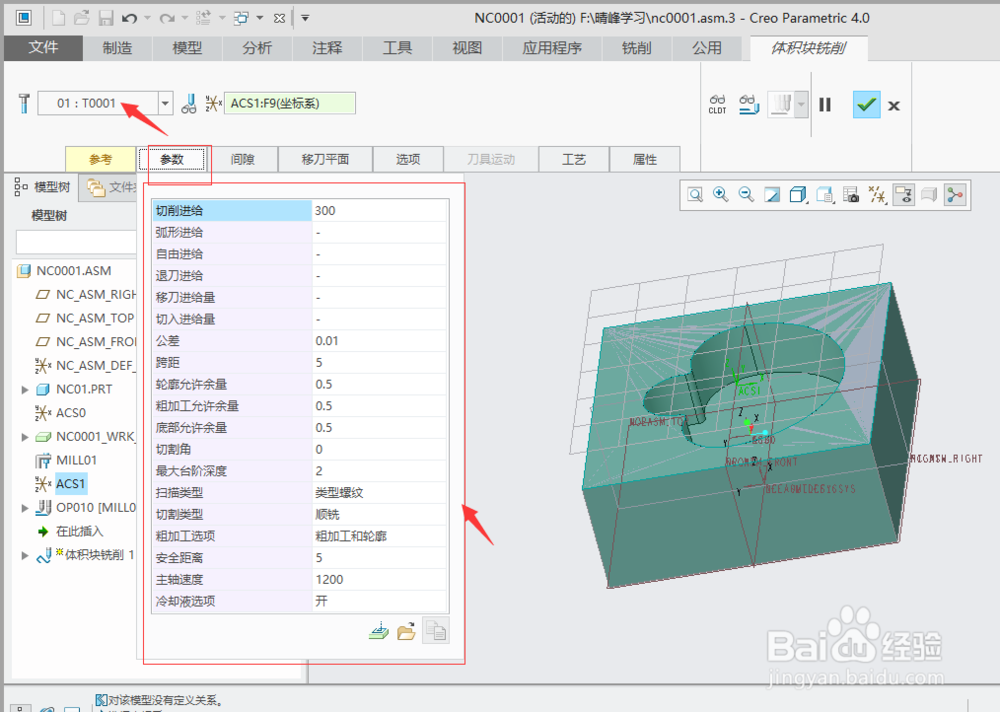The width and height of the screenshot is (1000, 712).
Task: Open the Windows dropdown arrow
Action: pyautogui.click(x=260, y=18)
